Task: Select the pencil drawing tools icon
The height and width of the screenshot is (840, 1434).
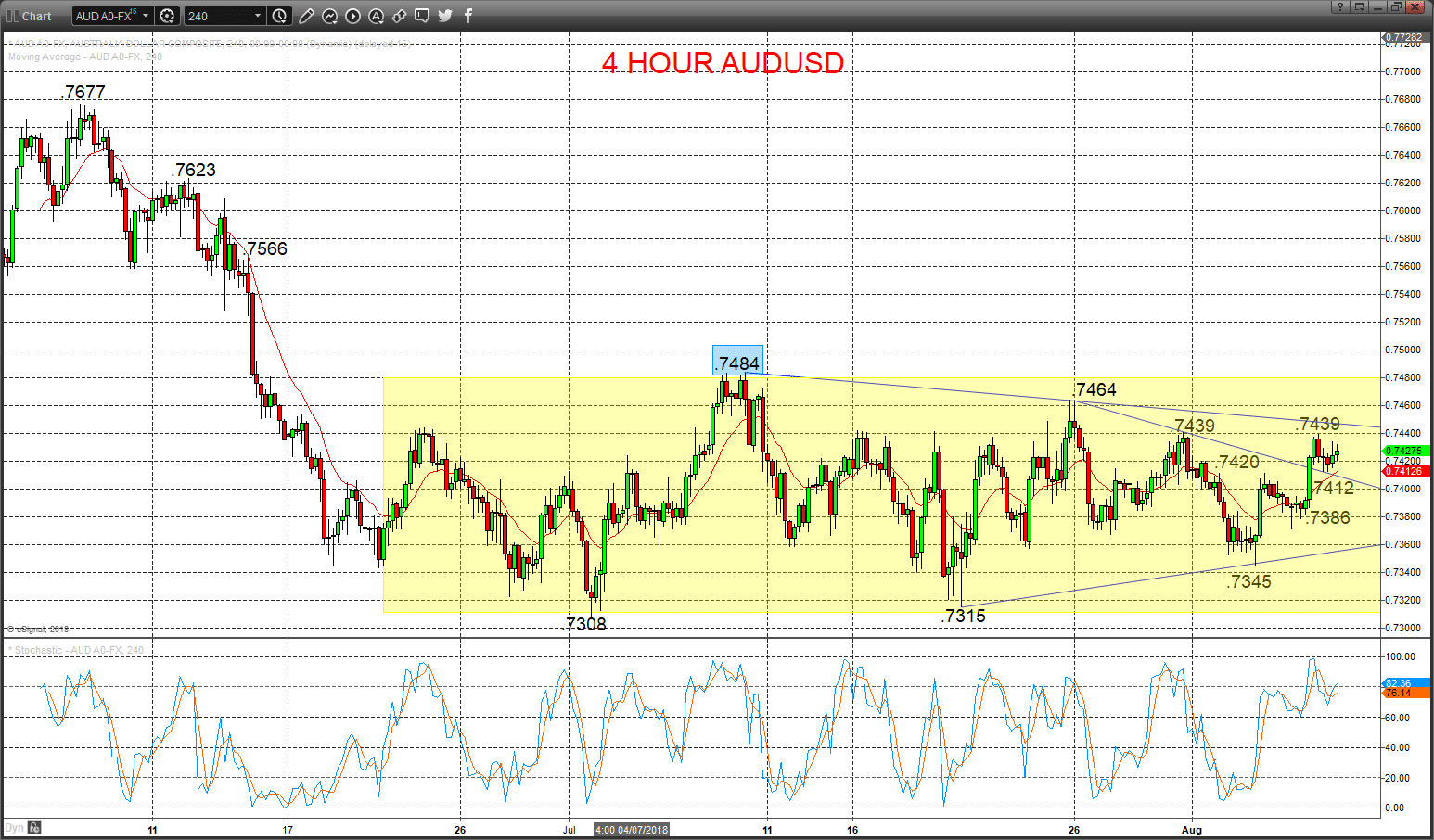Action: [306, 16]
